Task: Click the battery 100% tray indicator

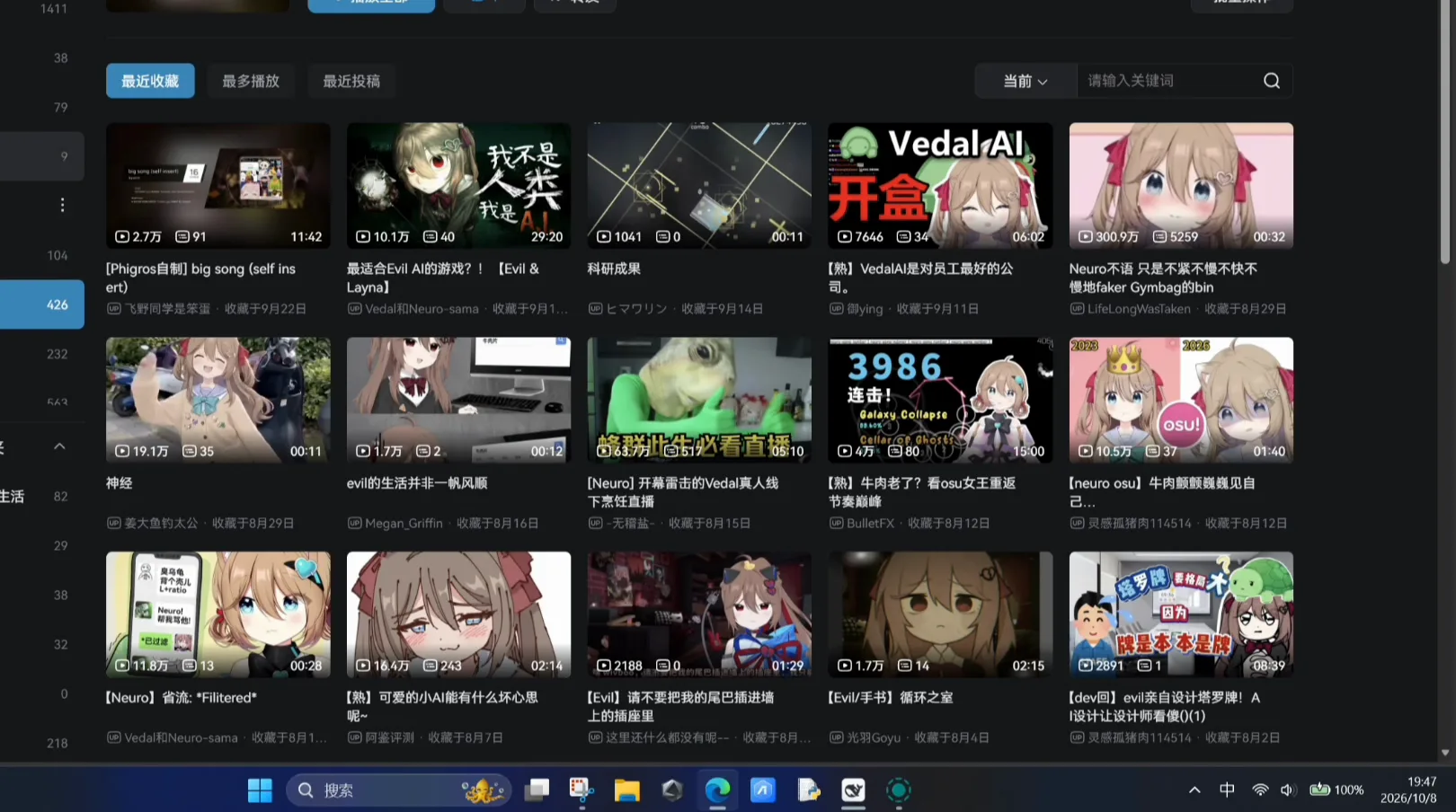Action: 1336,790
